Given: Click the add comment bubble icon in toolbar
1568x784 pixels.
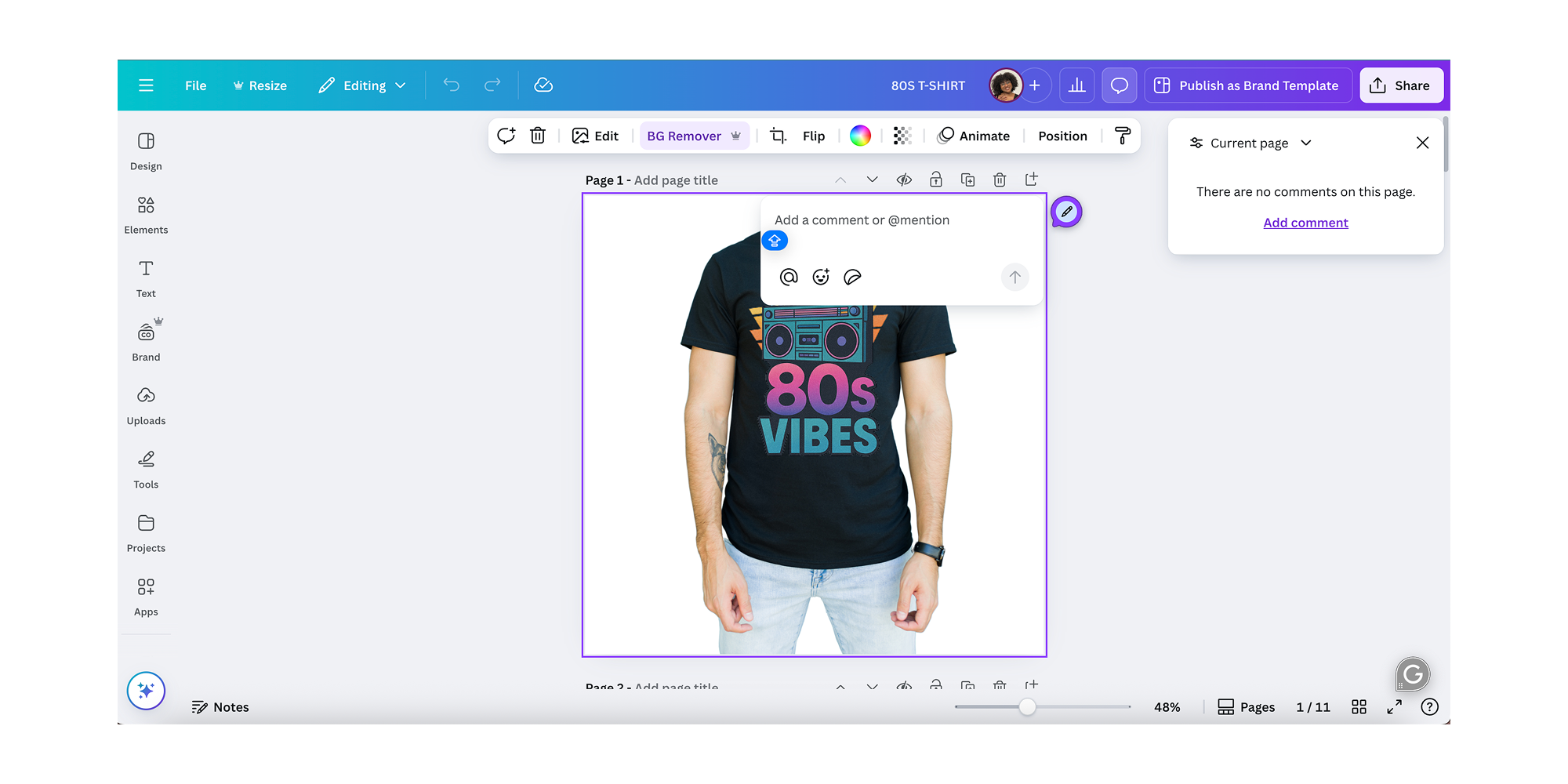Looking at the screenshot, I should pyautogui.click(x=506, y=135).
